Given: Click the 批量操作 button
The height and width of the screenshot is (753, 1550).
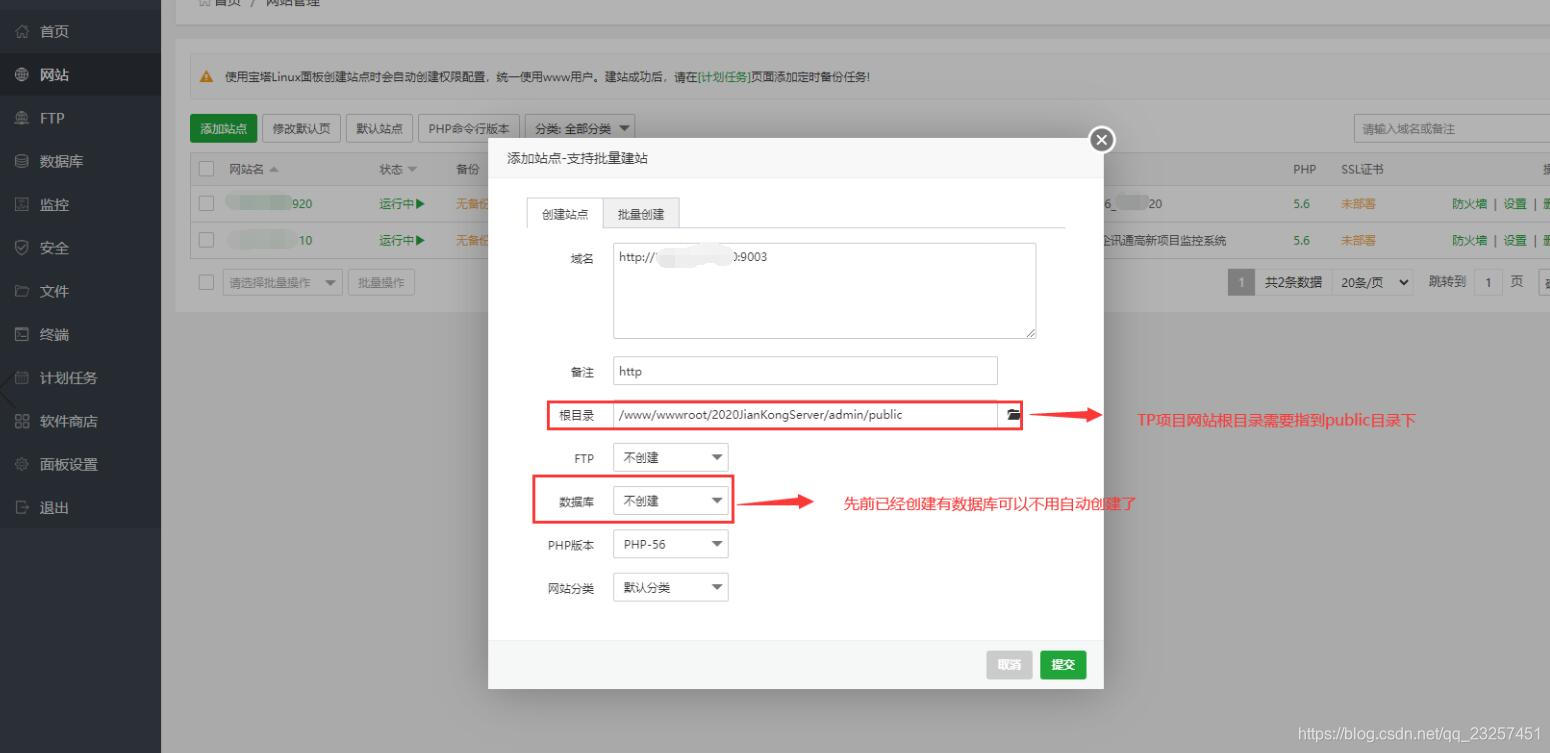Looking at the screenshot, I should click(x=381, y=282).
